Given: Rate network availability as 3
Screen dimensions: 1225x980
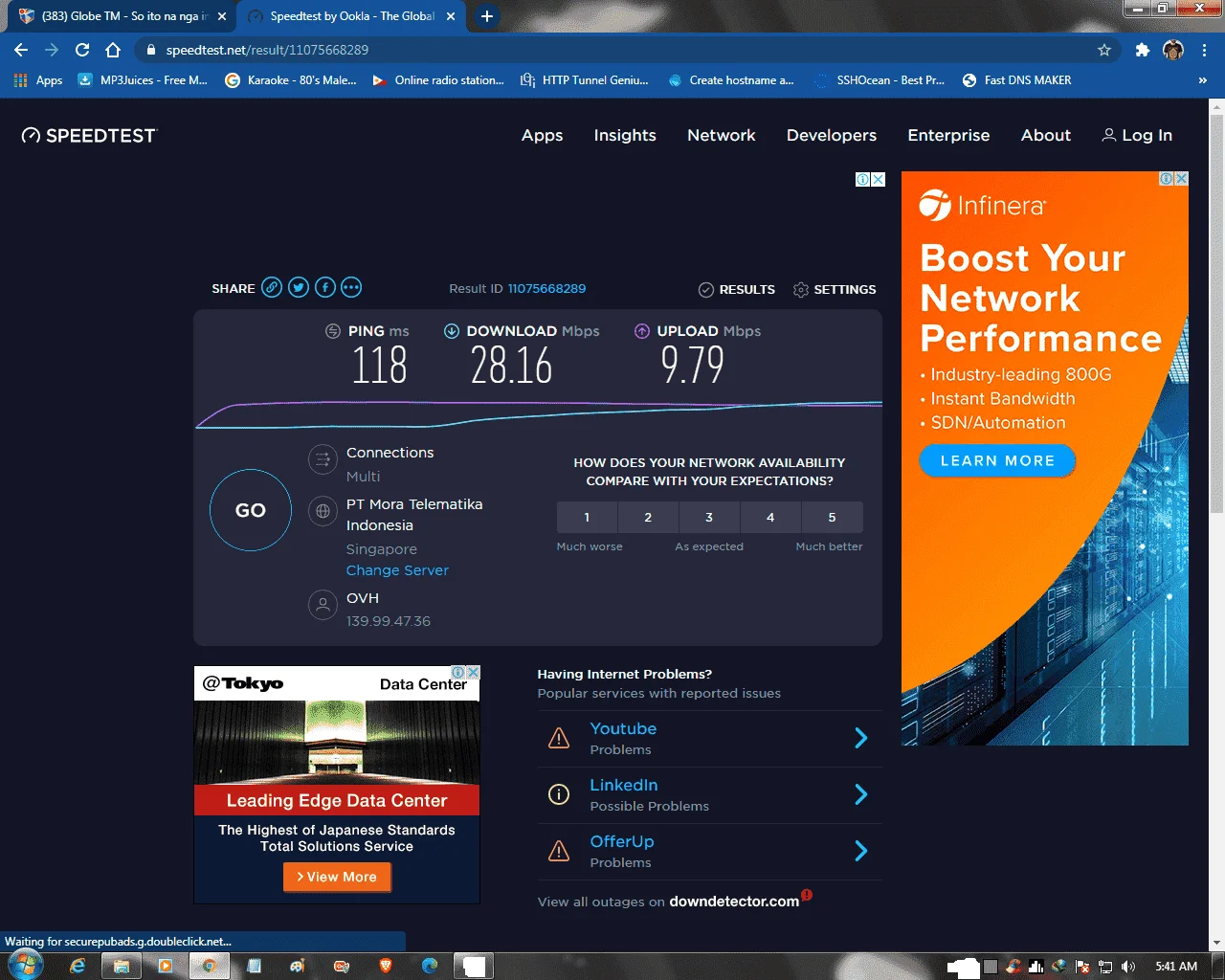Looking at the screenshot, I should (x=709, y=517).
